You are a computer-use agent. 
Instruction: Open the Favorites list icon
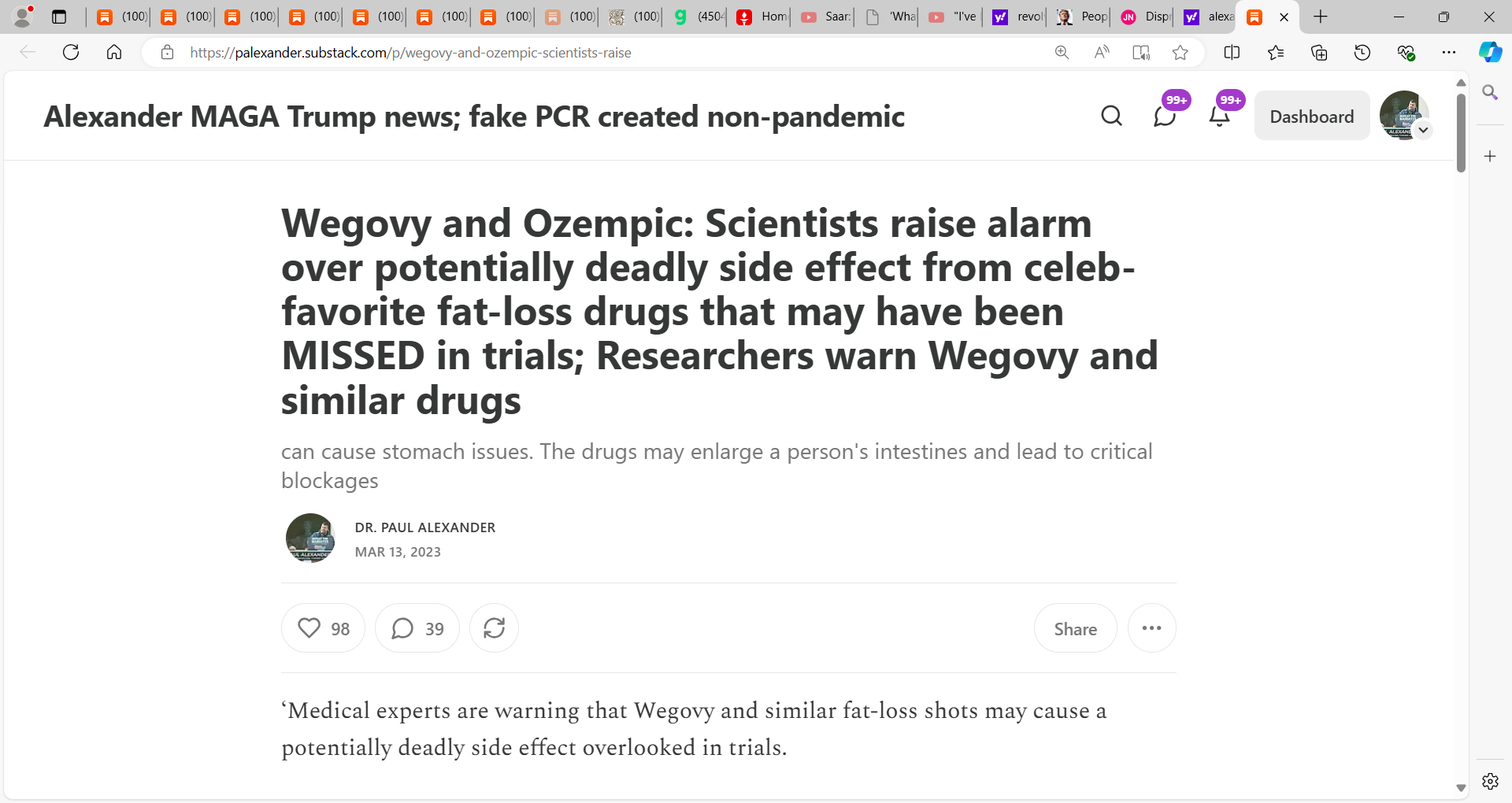click(x=1276, y=53)
